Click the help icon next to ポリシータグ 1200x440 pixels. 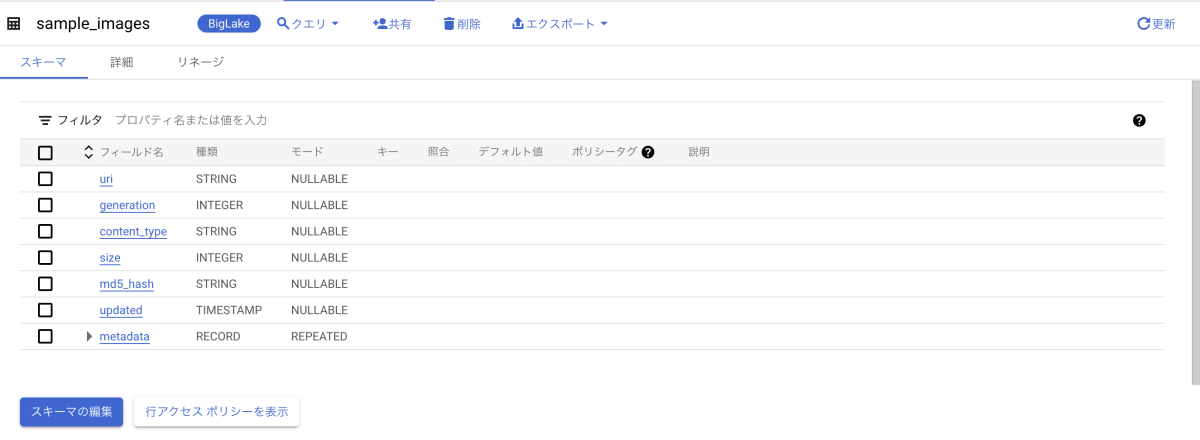click(x=648, y=152)
